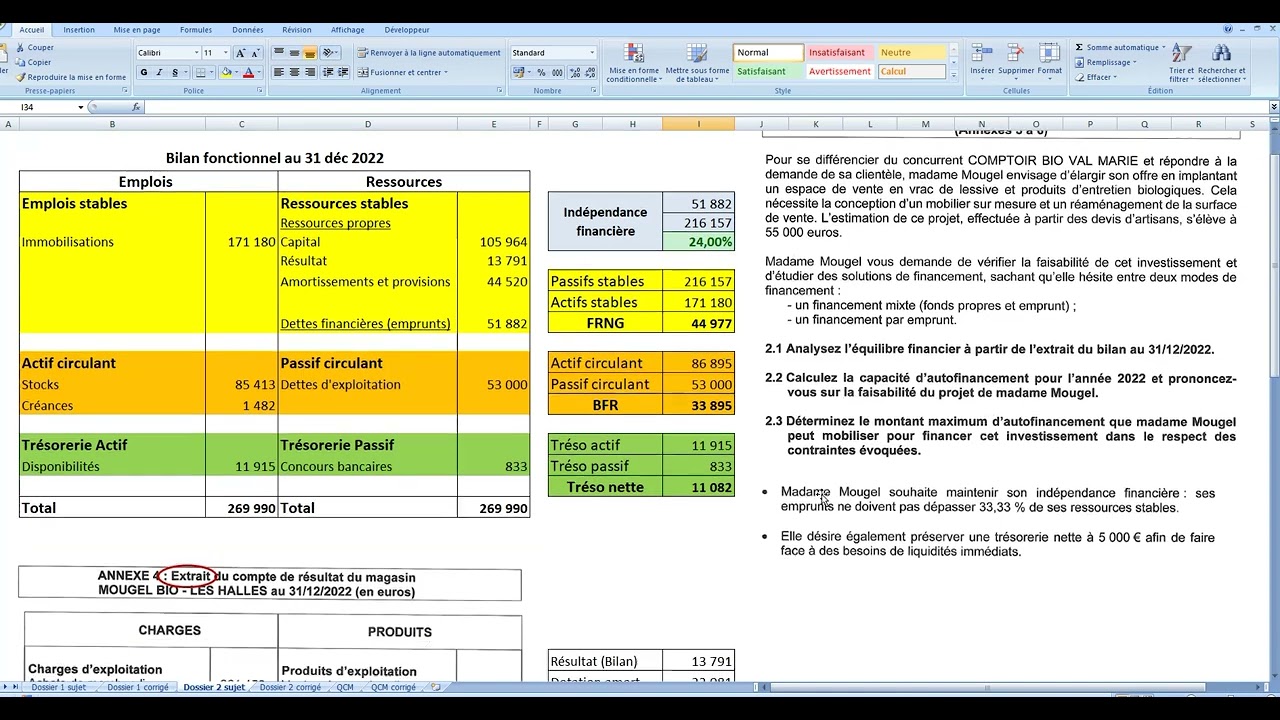This screenshot has height=720, width=1280.
Task: Apply the Normal cell style
Action: click(768, 53)
